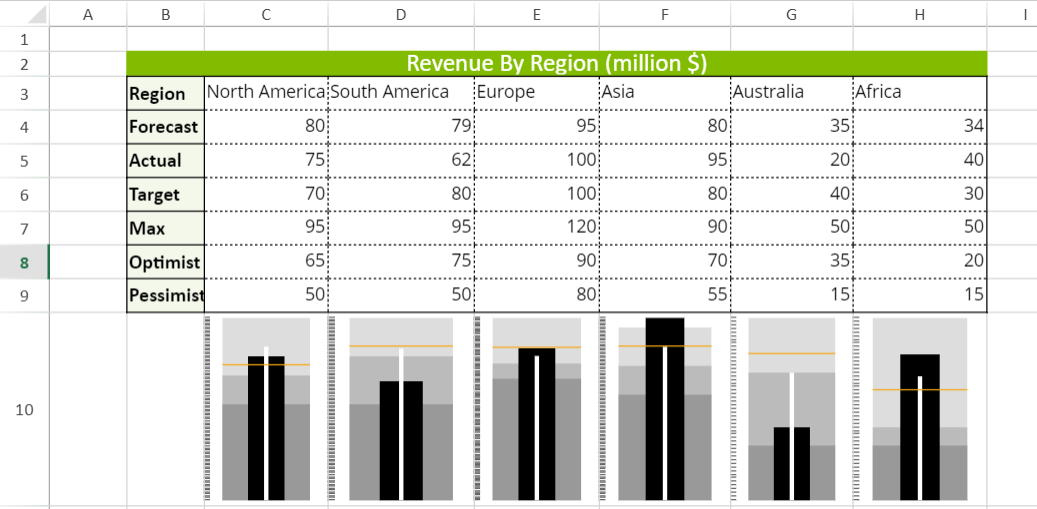Select Europe Actual value 100

click(x=536, y=160)
